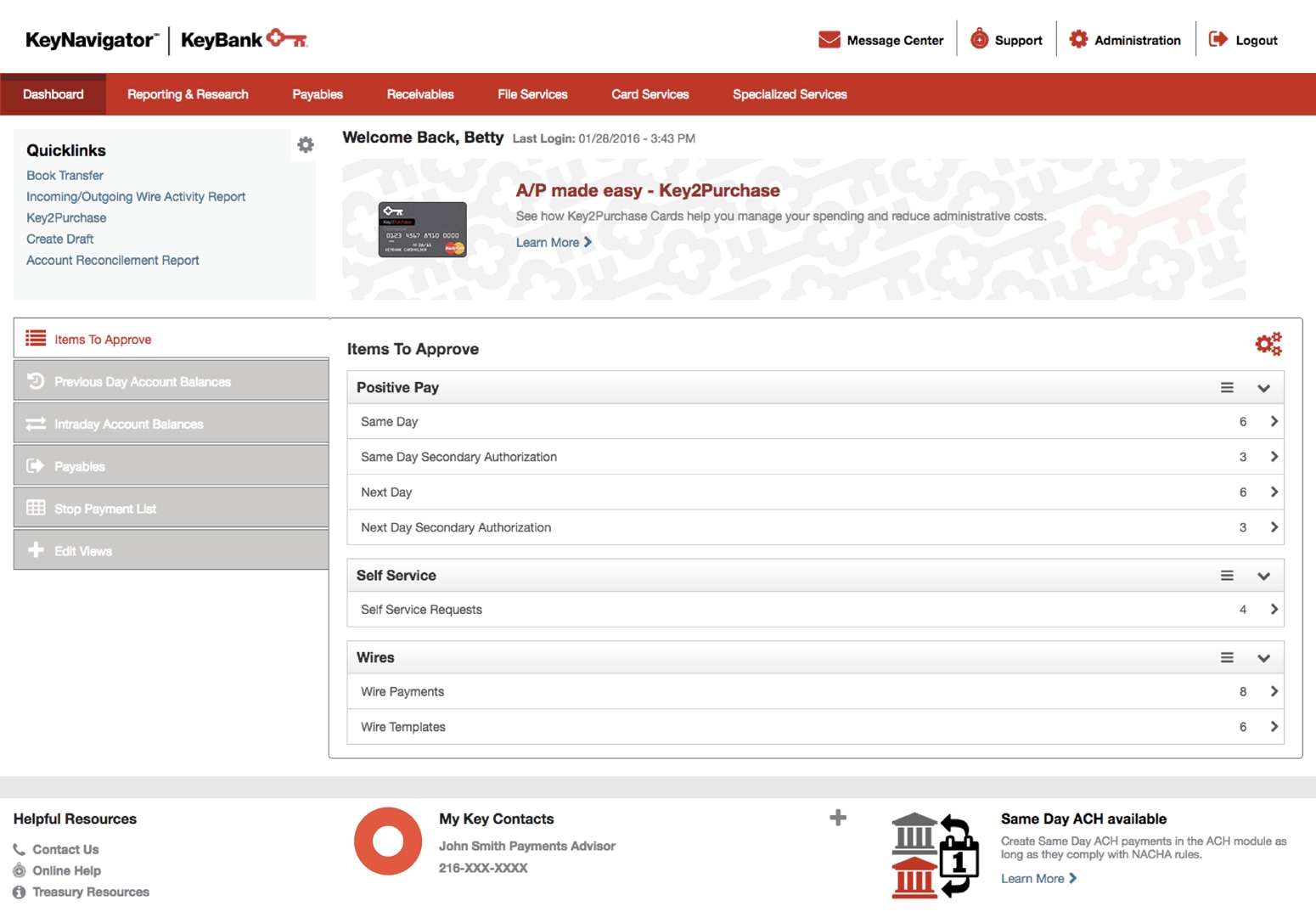Click the Key2Purchase card image
The height and width of the screenshot is (923, 1316).
coord(422,229)
